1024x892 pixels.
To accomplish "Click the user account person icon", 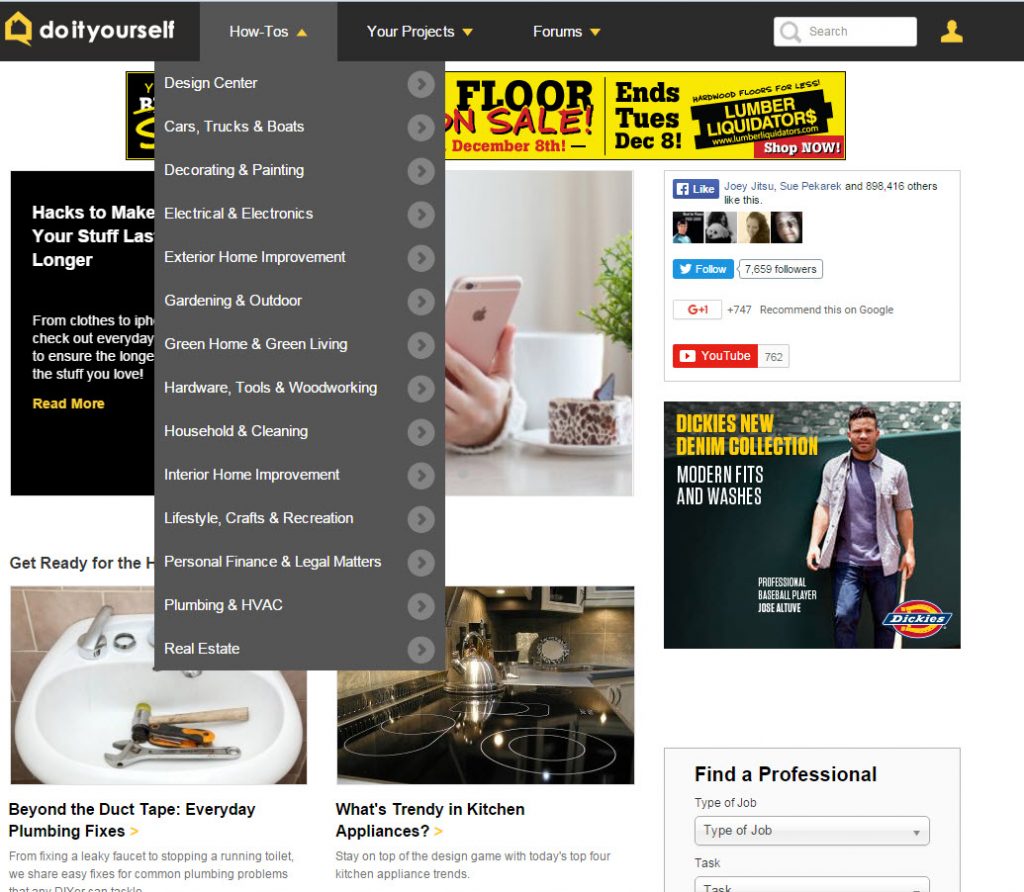I will (951, 31).
